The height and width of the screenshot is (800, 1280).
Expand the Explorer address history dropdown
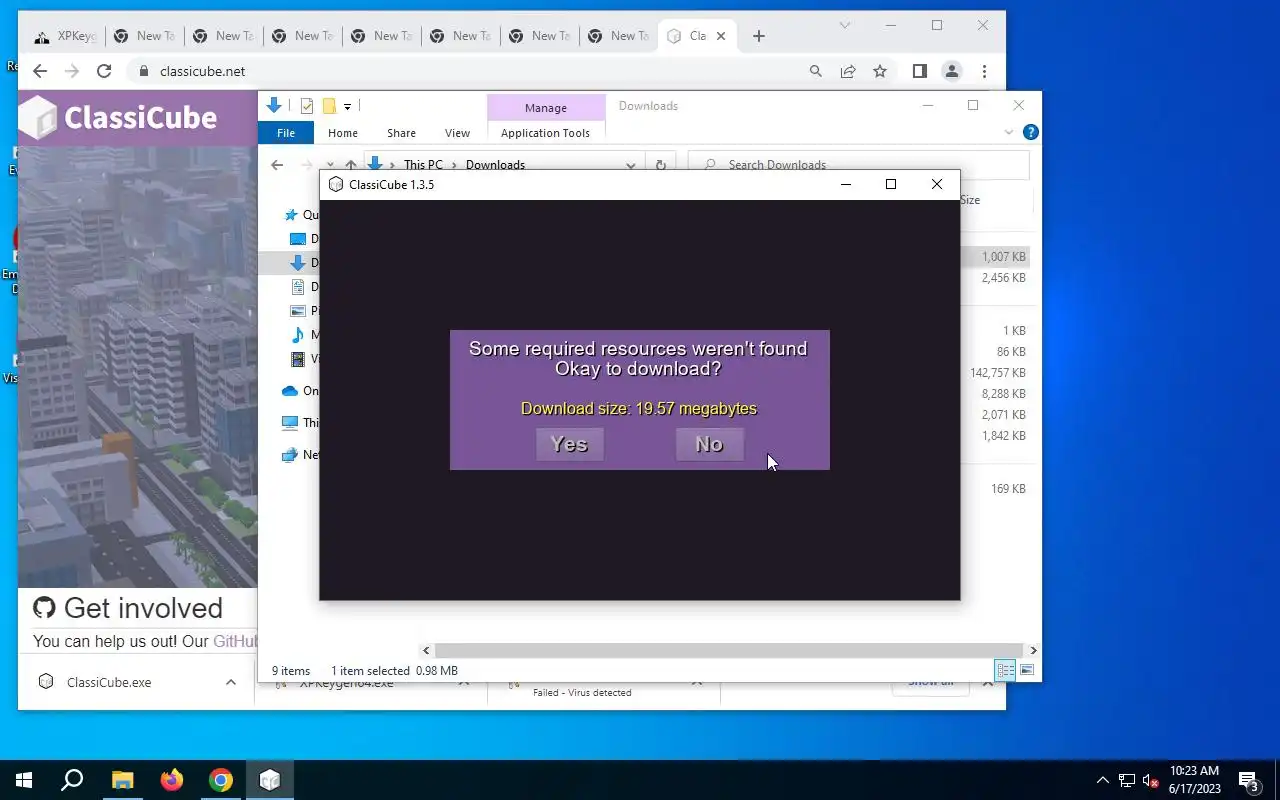click(x=631, y=165)
